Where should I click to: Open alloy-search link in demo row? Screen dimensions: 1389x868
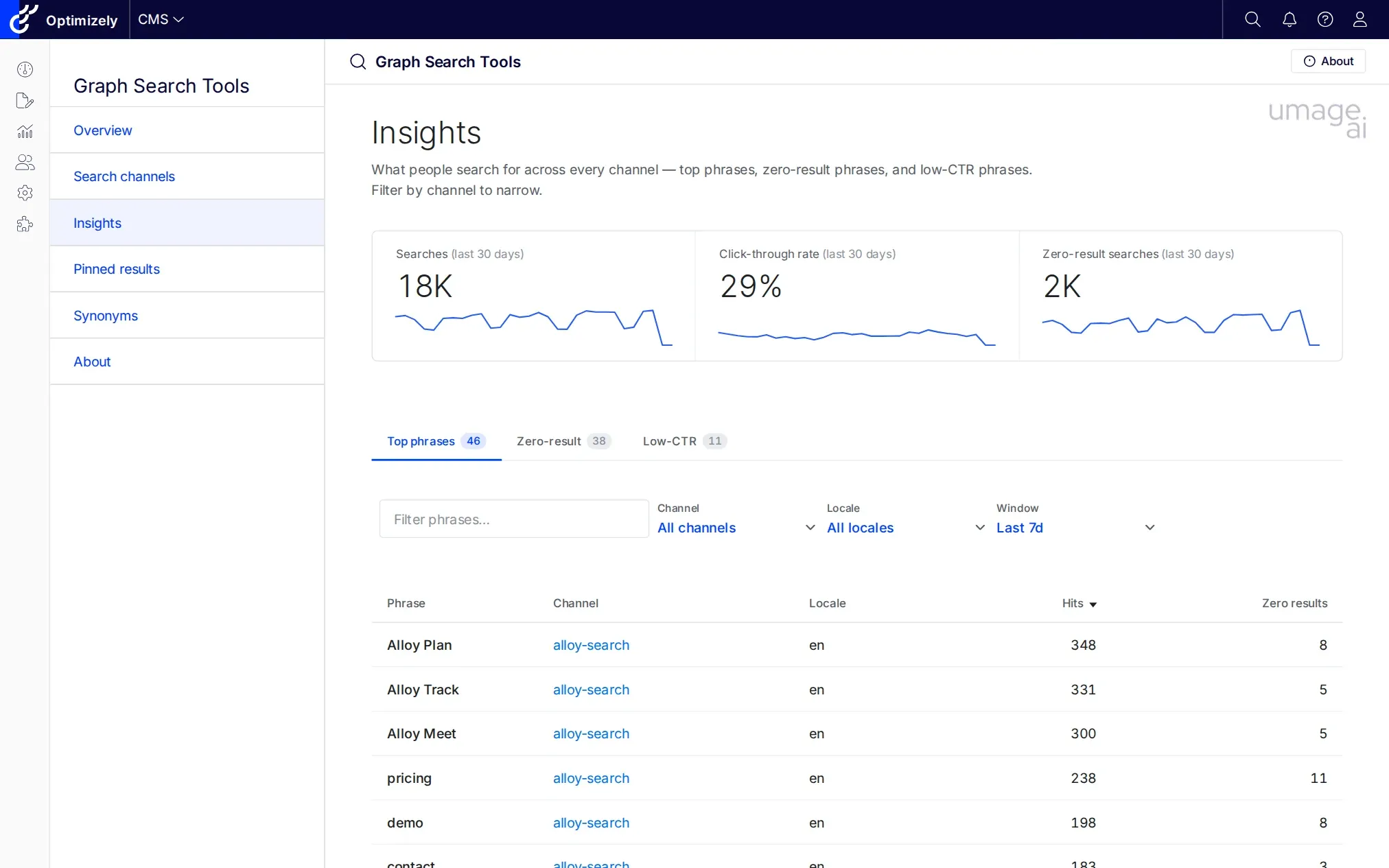click(x=591, y=823)
